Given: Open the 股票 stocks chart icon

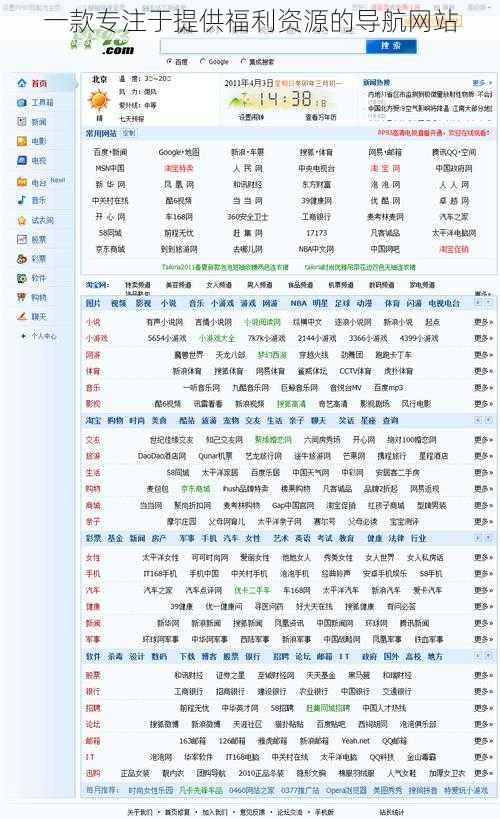Looking at the screenshot, I should [x=22, y=239].
